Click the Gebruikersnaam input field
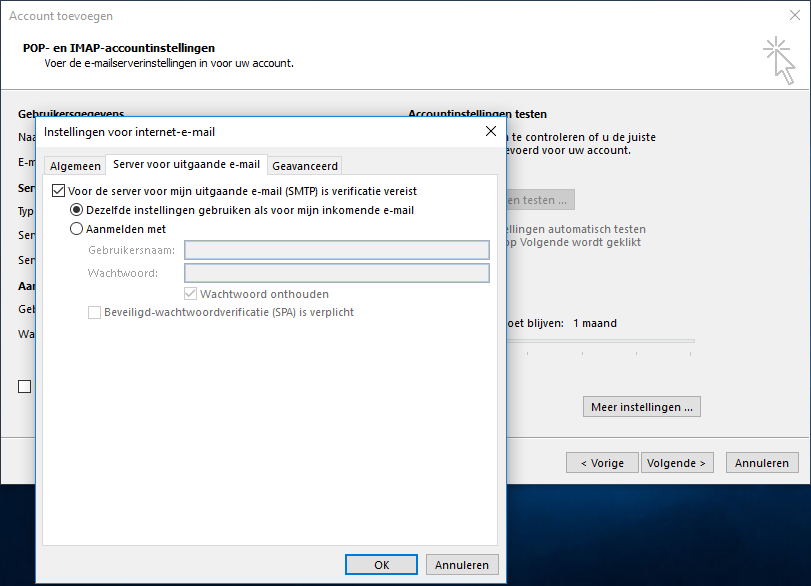 (x=337, y=250)
